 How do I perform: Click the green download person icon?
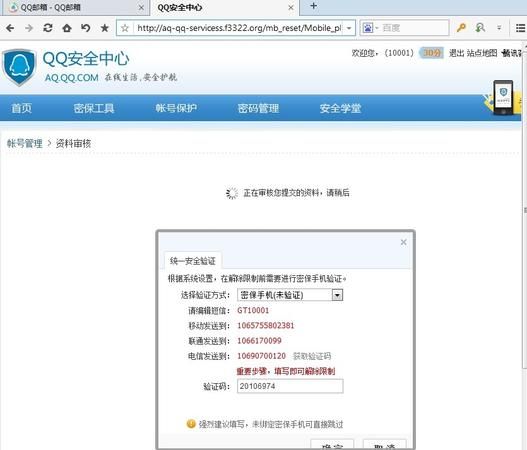click(480, 28)
